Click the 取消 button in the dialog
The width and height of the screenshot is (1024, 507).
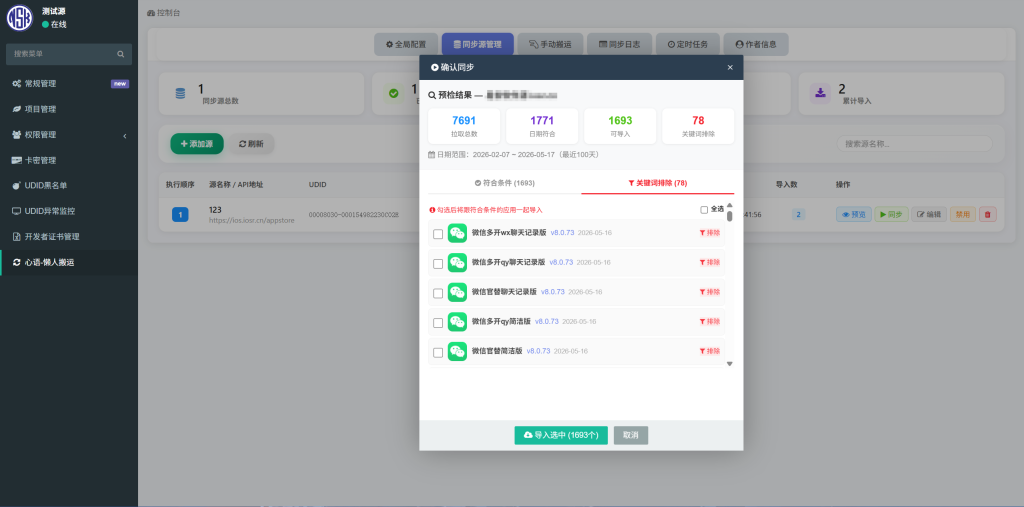point(631,435)
